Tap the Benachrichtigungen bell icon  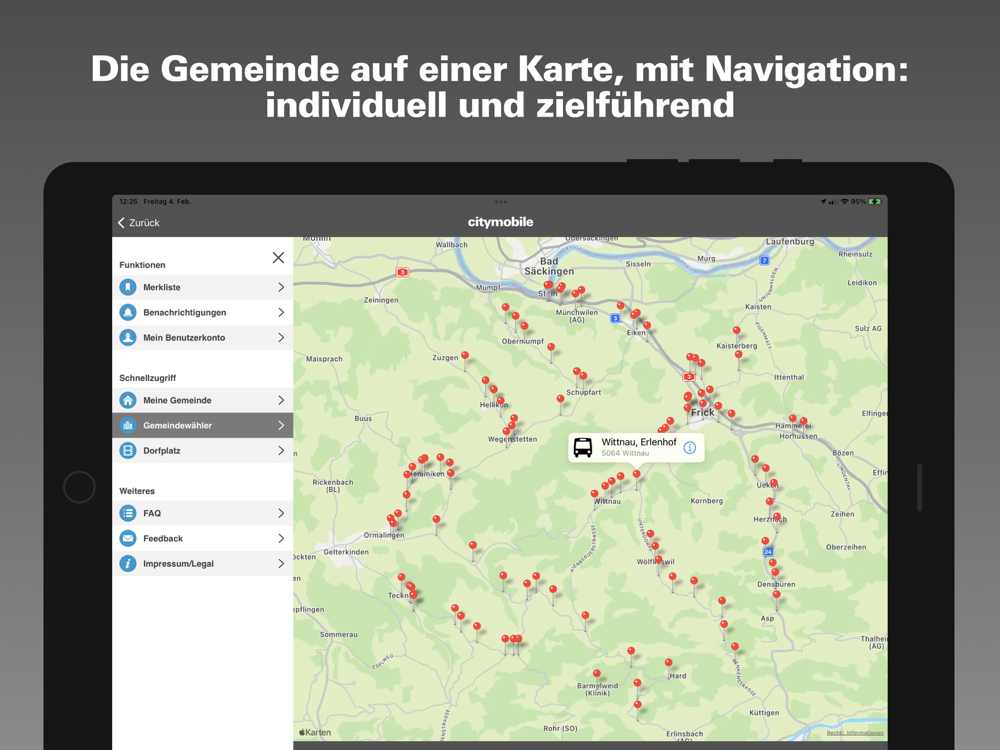(128, 312)
